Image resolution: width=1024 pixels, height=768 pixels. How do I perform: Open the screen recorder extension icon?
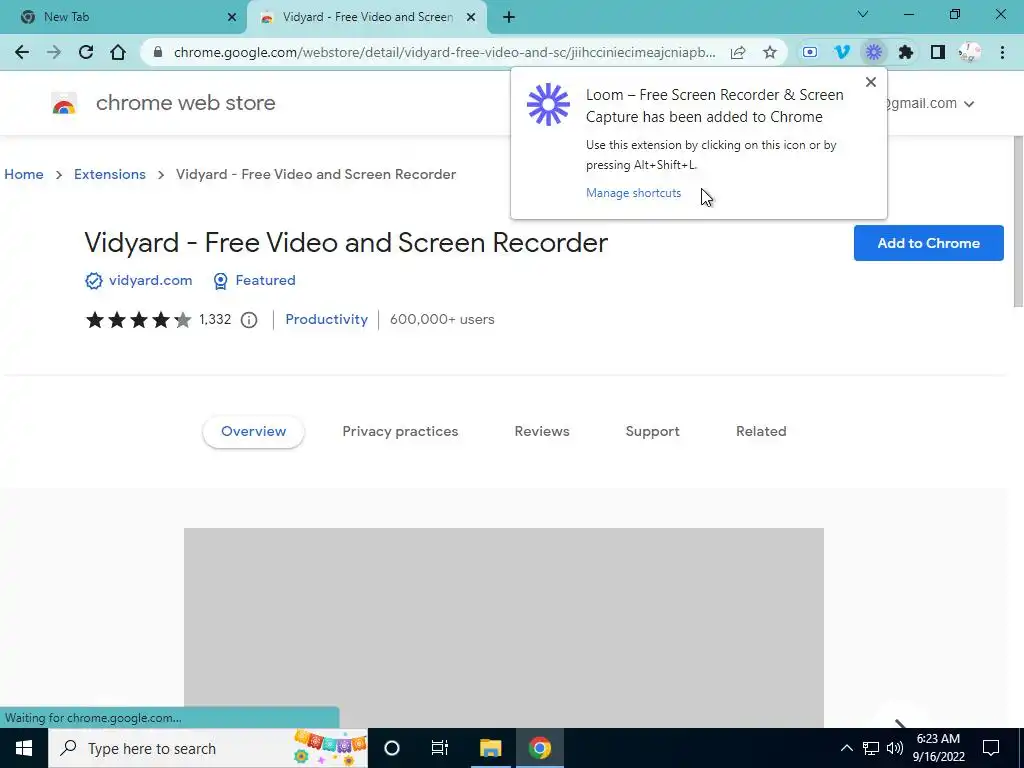click(x=810, y=52)
